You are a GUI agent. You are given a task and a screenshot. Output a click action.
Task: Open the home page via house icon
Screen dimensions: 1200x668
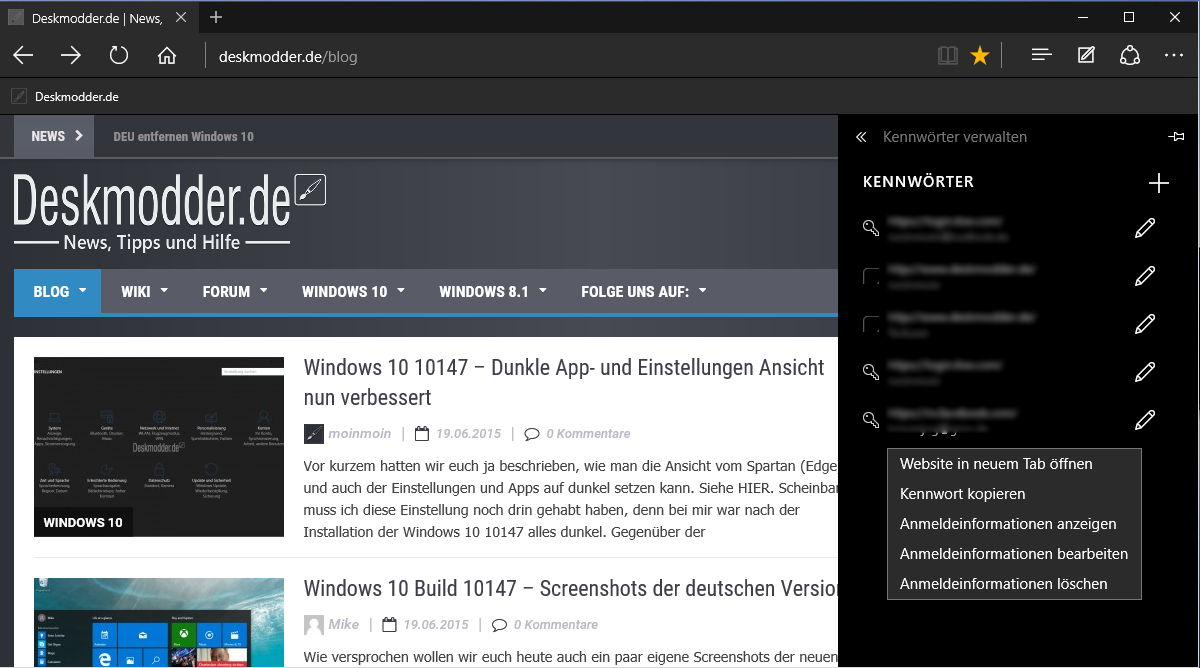click(167, 56)
